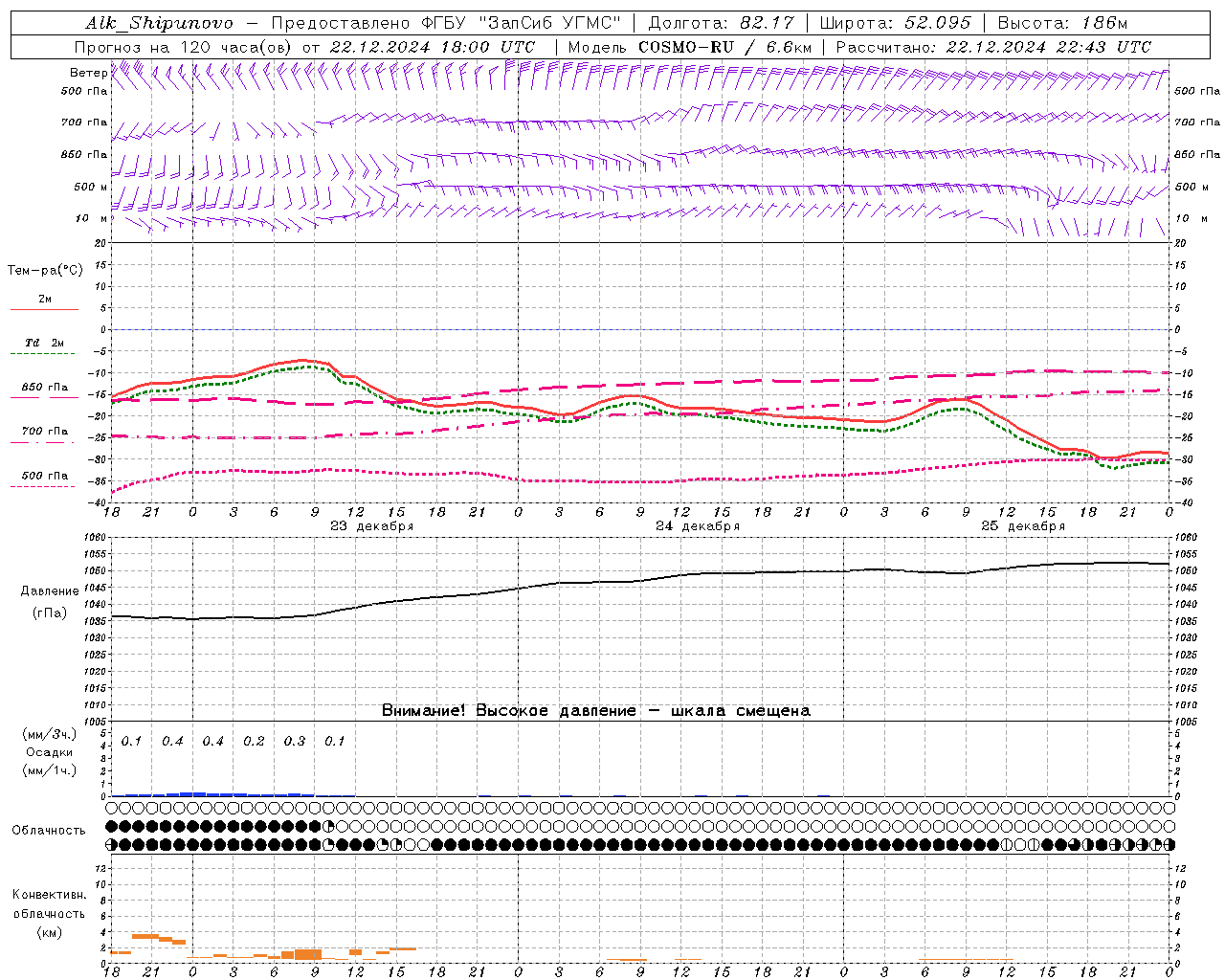
Task: Click the Модель COSMO-RU / 6.6км header text
Action: pos(689,47)
